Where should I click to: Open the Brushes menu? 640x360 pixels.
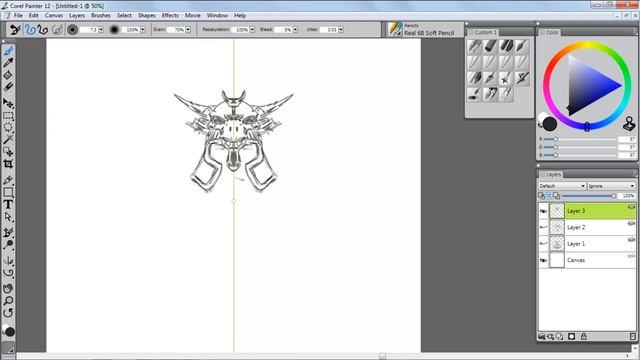(x=100, y=16)
